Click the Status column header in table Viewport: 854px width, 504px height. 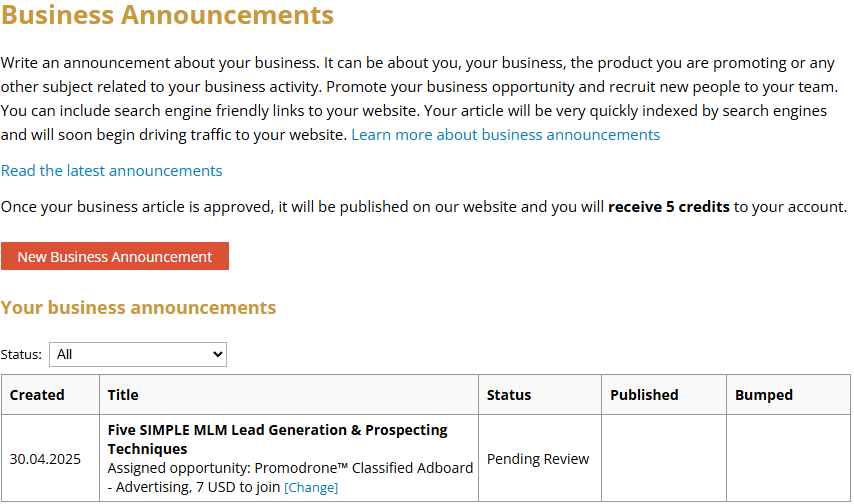tap(509, 395)
